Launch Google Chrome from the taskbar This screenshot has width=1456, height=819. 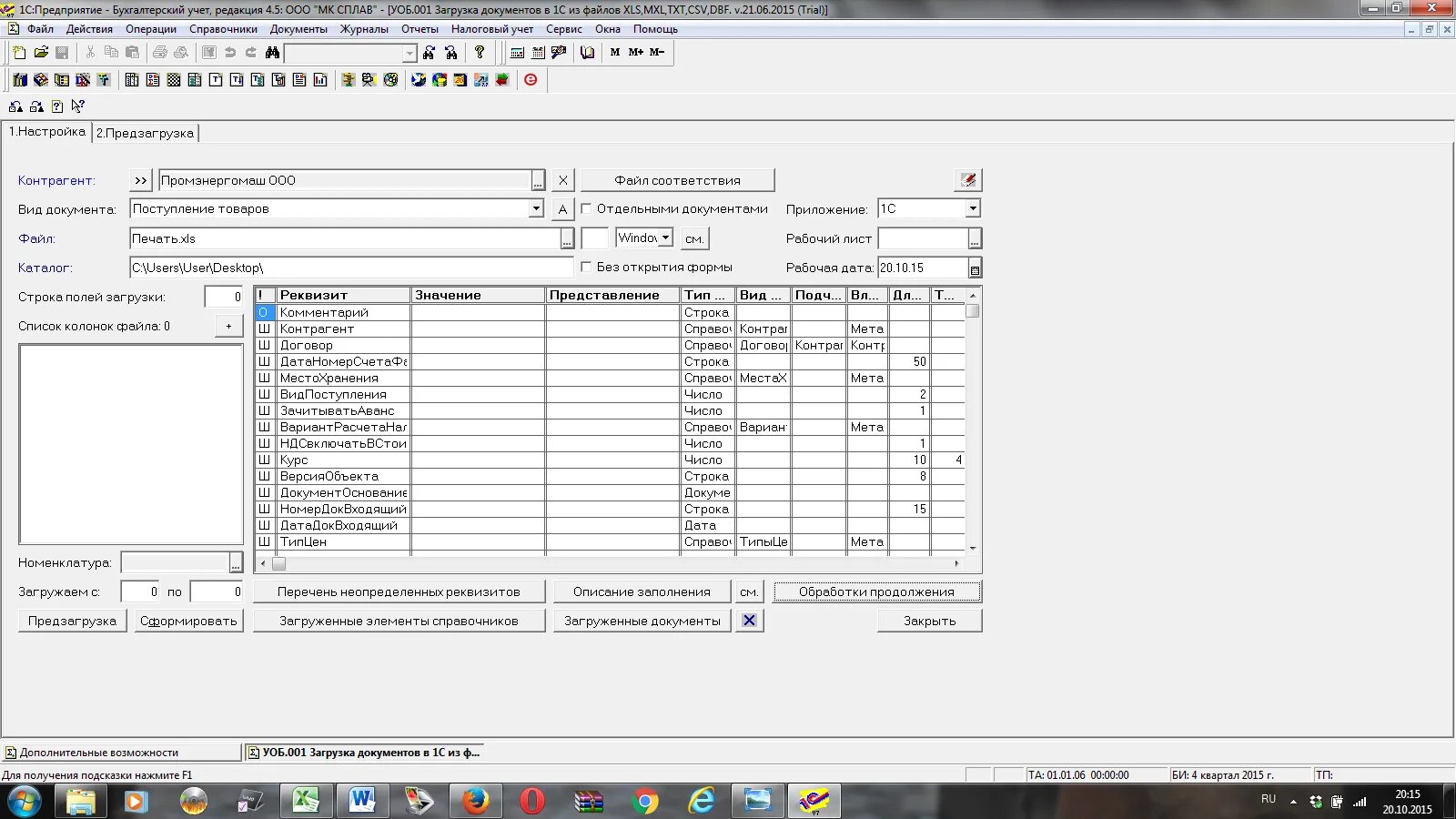click(644, 801)
